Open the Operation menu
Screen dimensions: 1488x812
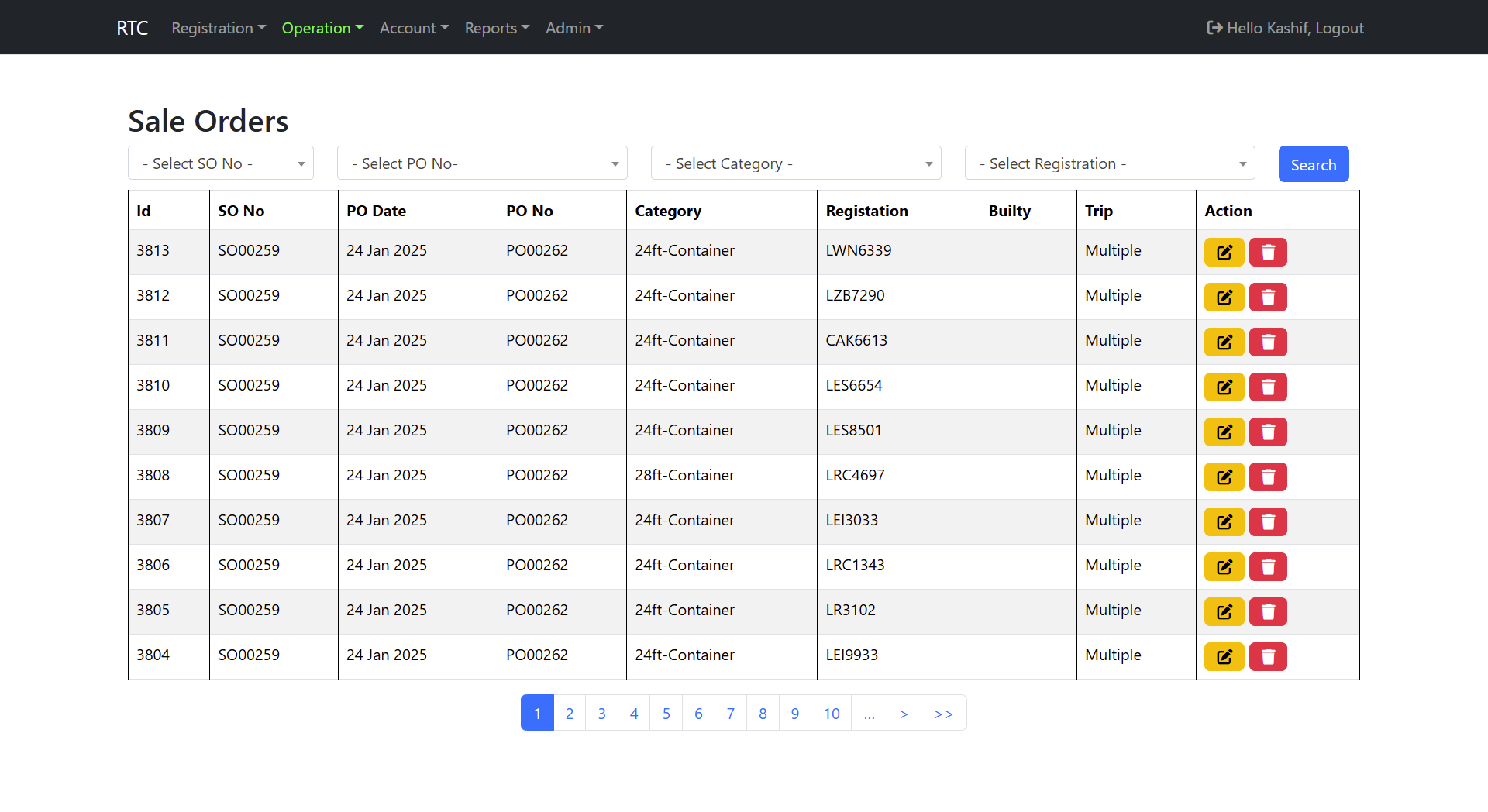(x=322, y=28)
